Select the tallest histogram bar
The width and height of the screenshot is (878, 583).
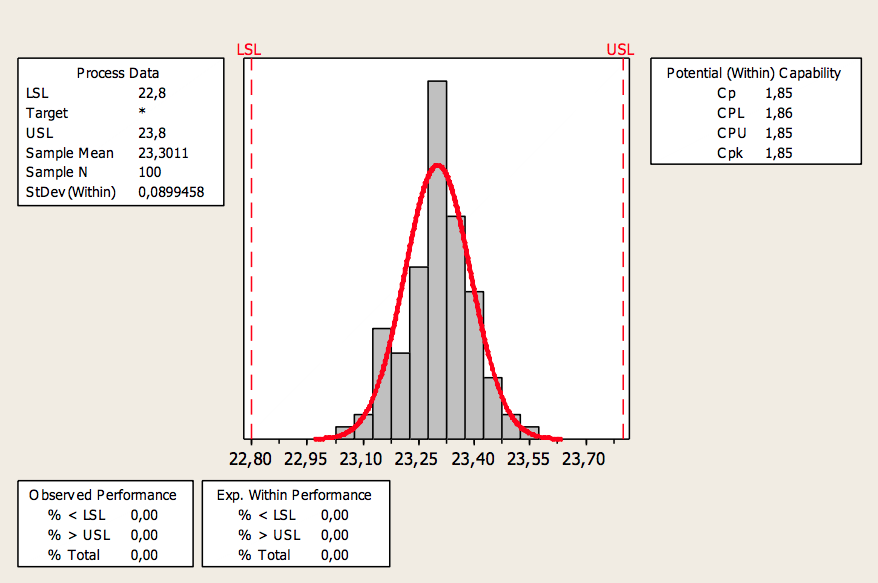tap(437, 260)
